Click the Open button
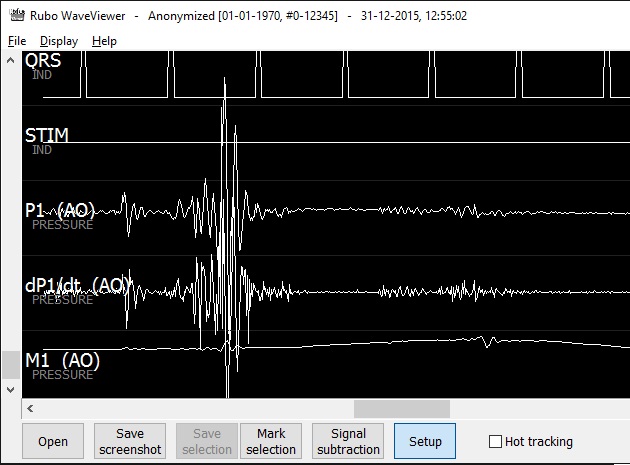Image resolution: width=630 pixels, height=465 pixels. coord(53,441)
